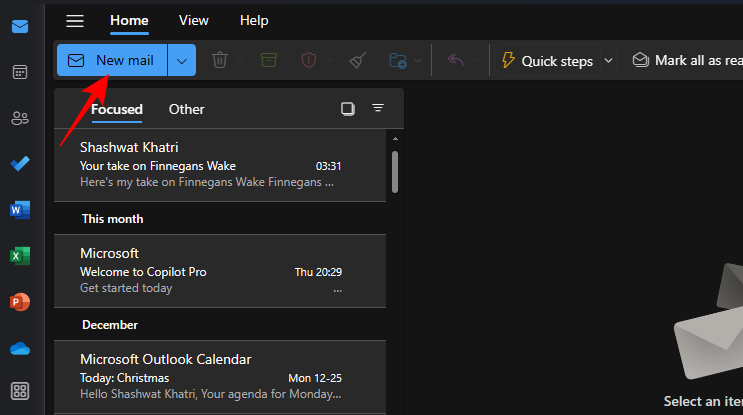This screenshot has height=415, width=743.
Task: Click the Mon 12-25 timestamp
Action: (315, 379)
